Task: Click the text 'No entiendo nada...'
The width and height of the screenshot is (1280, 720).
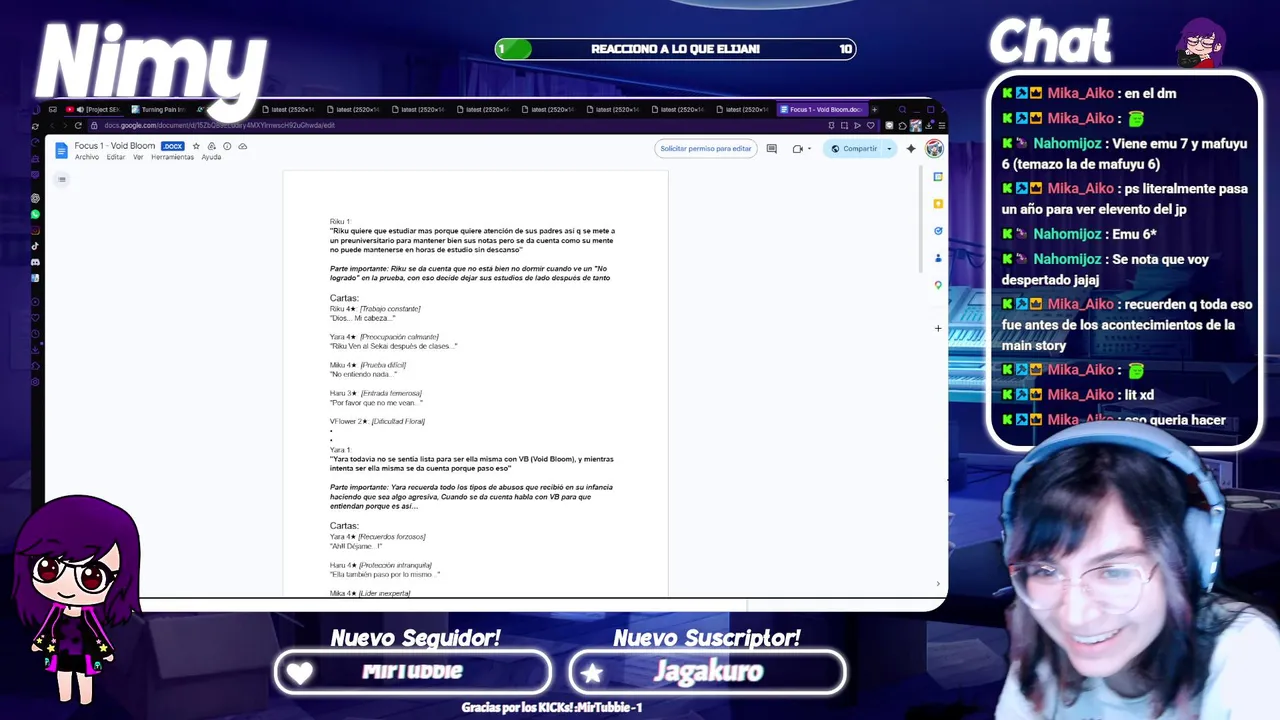Action: [363, 374]
